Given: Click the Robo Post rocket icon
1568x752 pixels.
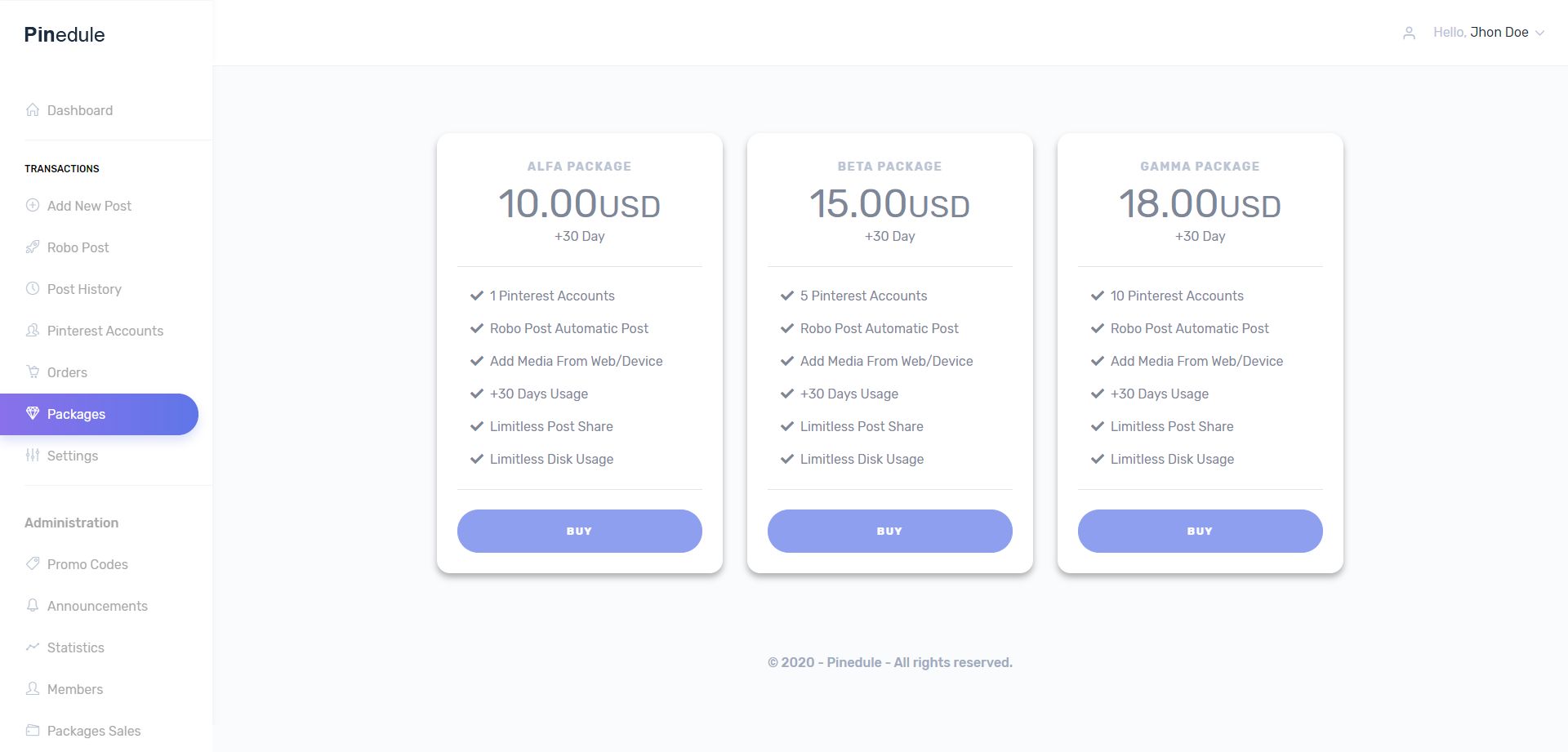Looking at the screenshot, I should coord(33,247).
